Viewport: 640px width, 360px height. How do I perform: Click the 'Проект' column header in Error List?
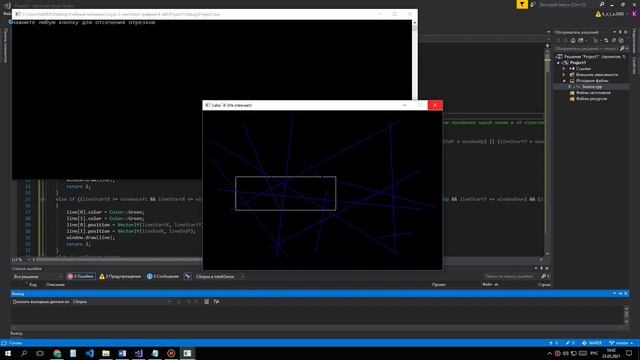click(x=439, y=284)
